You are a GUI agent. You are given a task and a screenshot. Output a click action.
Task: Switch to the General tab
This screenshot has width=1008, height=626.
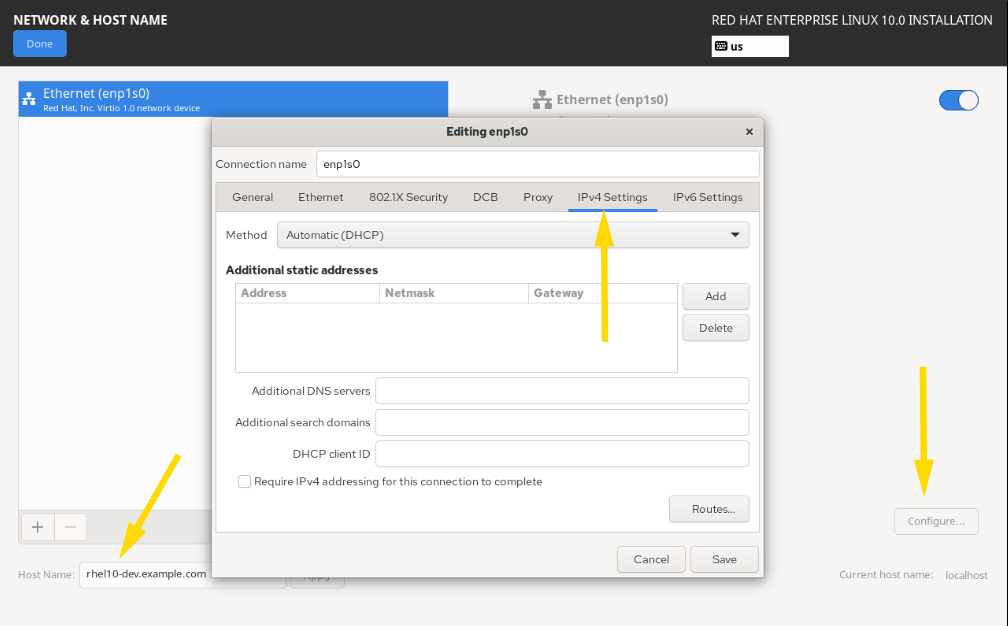[253, 197]
